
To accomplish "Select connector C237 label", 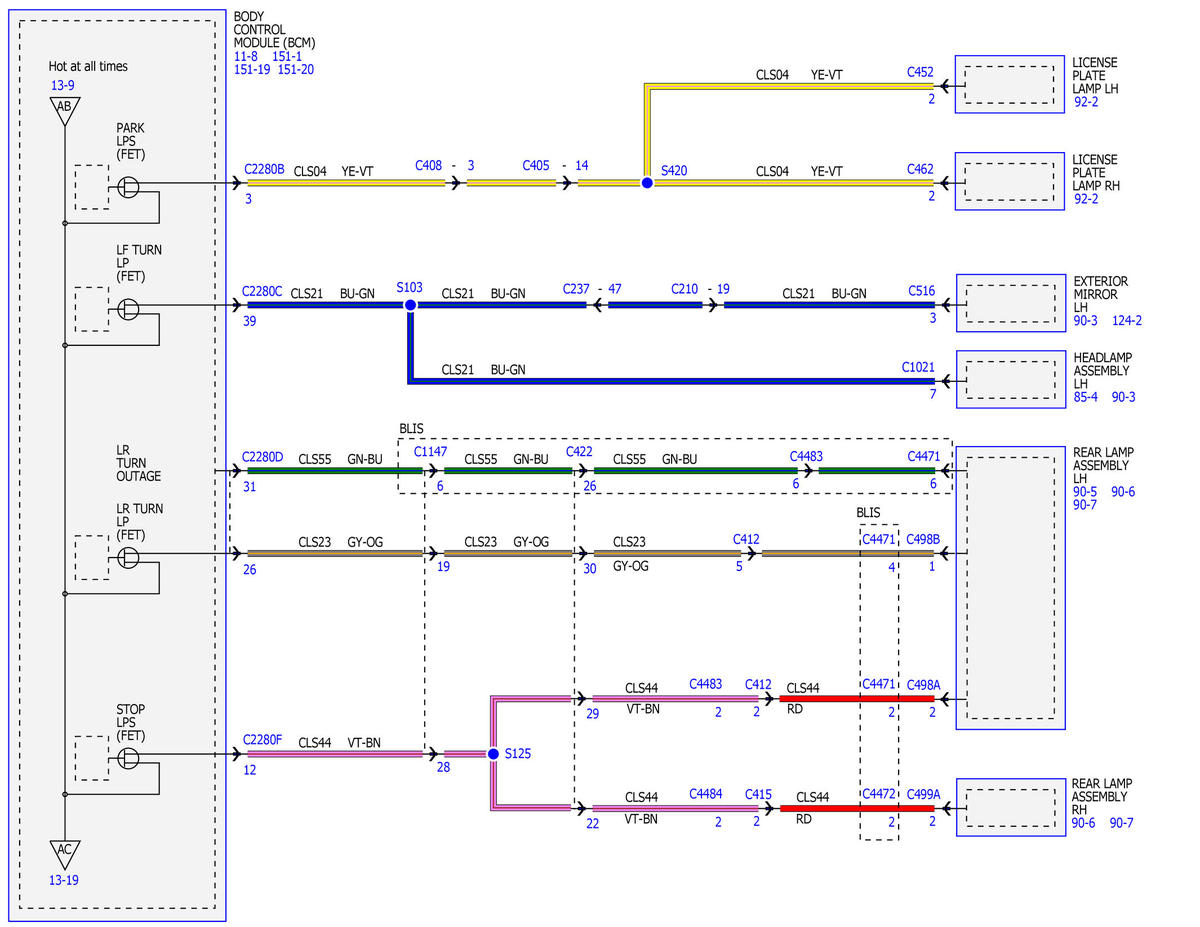I will pos(576,289).
